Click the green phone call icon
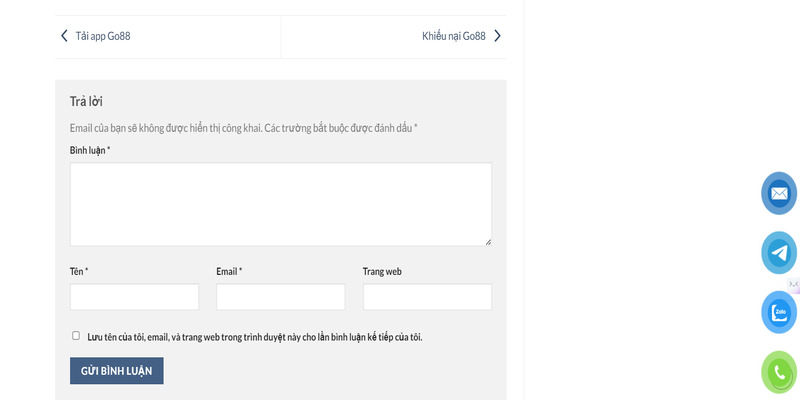 pyautogui.click(x=779, y=372)
